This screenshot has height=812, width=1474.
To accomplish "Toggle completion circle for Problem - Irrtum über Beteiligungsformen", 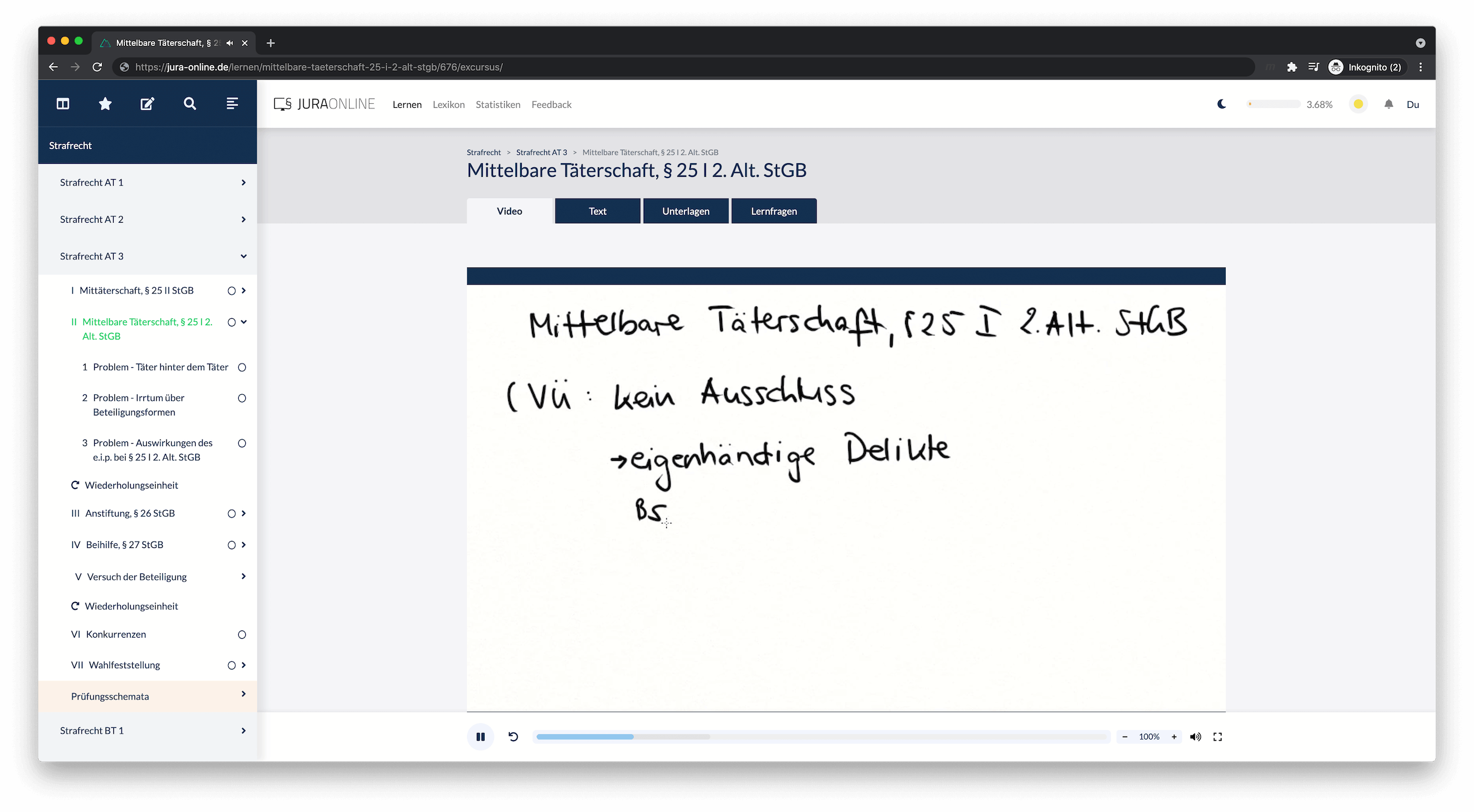I will 242,398.
